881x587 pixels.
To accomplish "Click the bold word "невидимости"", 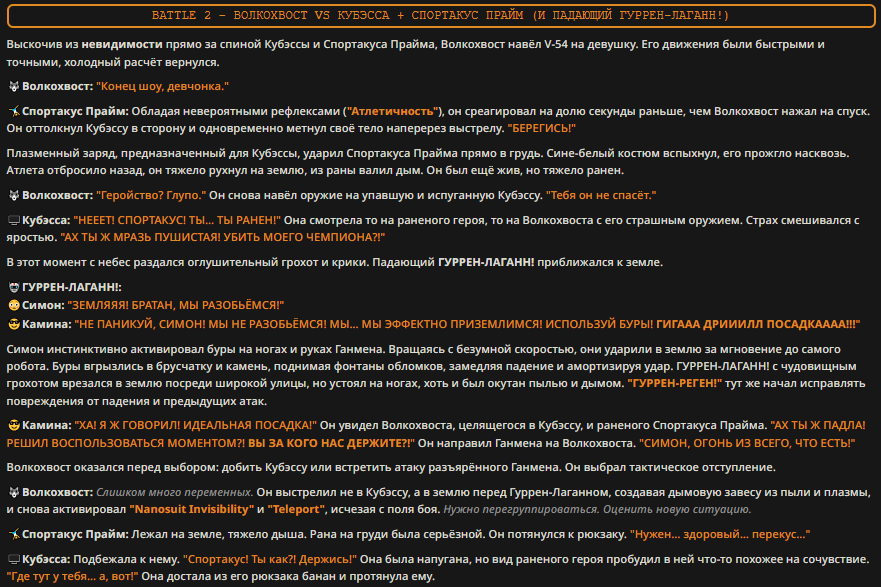I will tap(122, 44).
